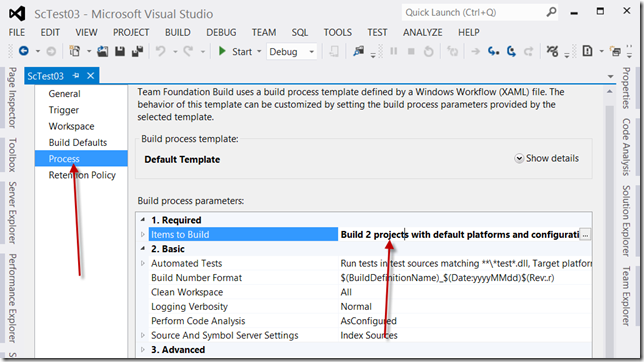Click the Navigate Backward arrow icon
Viewport: 644px width, 362px height.
click(24, 51)
